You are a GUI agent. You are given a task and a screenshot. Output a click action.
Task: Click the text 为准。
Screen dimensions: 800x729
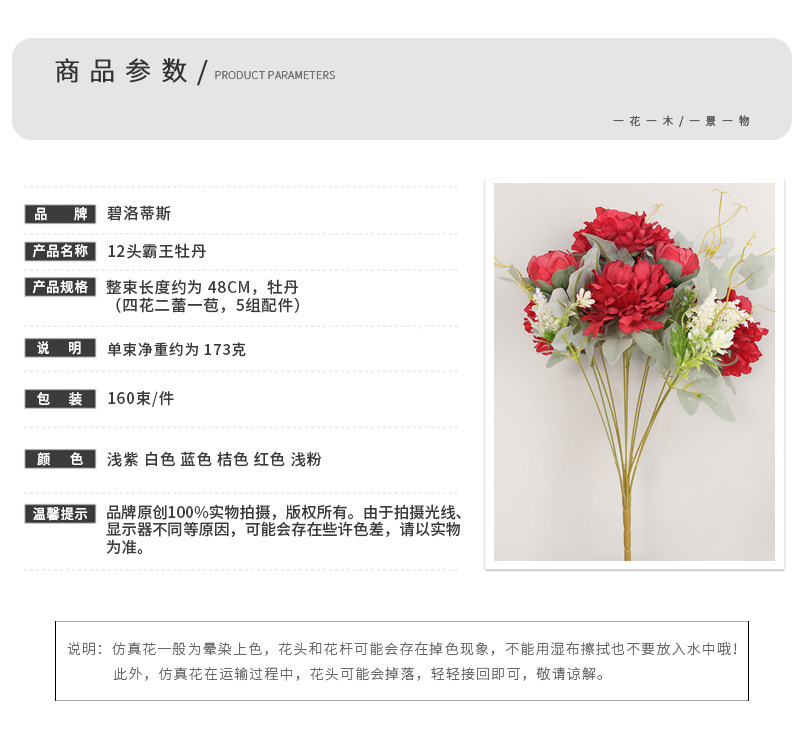point(126,547)
